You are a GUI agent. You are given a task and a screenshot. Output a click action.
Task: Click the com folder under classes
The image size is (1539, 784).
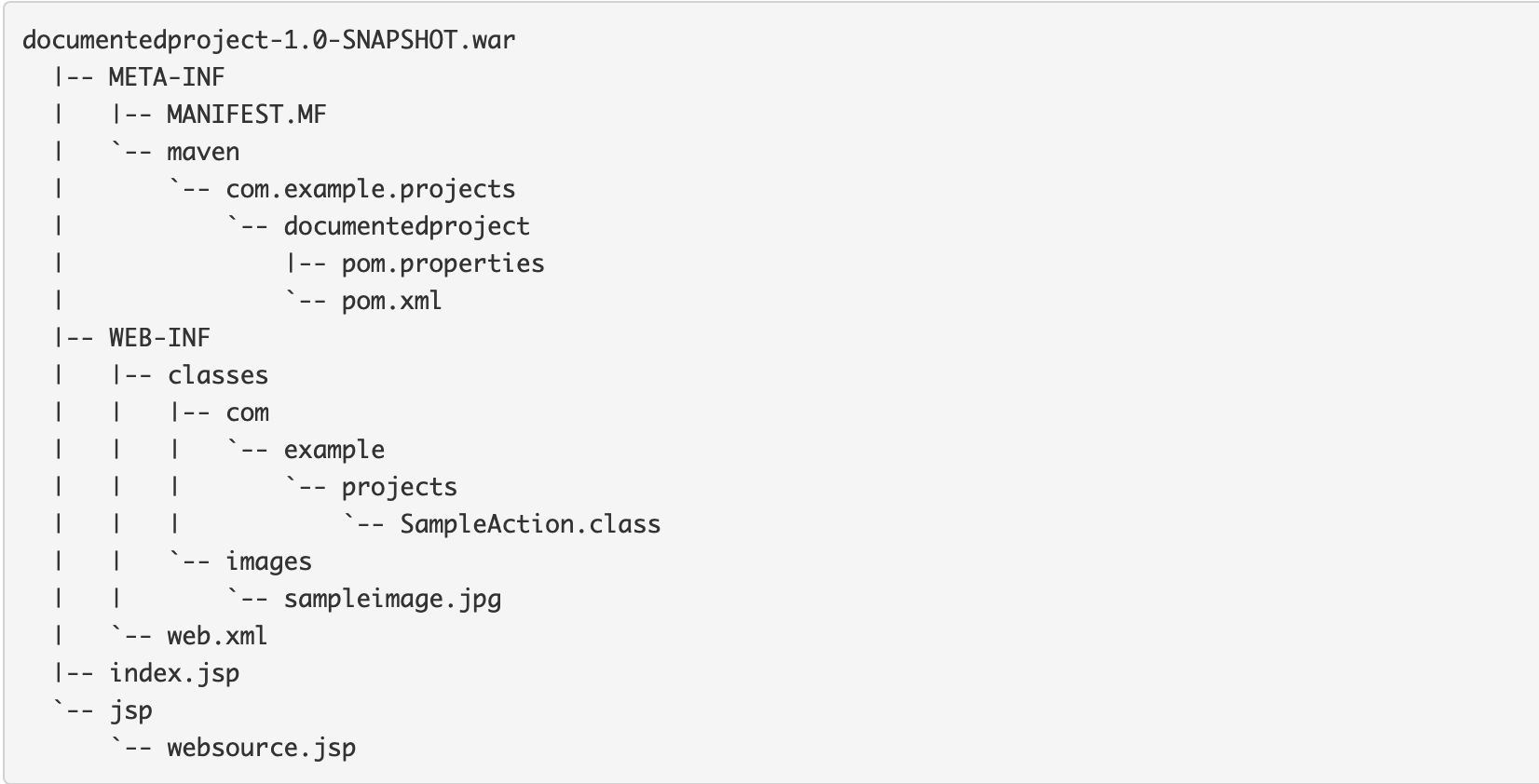[247, 413]
